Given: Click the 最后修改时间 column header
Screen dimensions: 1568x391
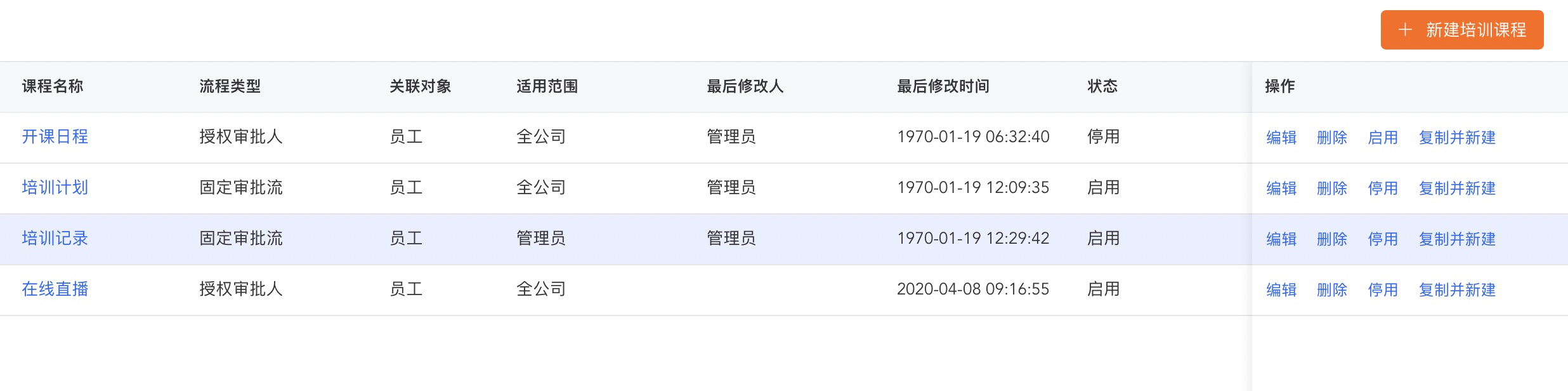Looking at the screenshot, I should (x=943, y=86).
